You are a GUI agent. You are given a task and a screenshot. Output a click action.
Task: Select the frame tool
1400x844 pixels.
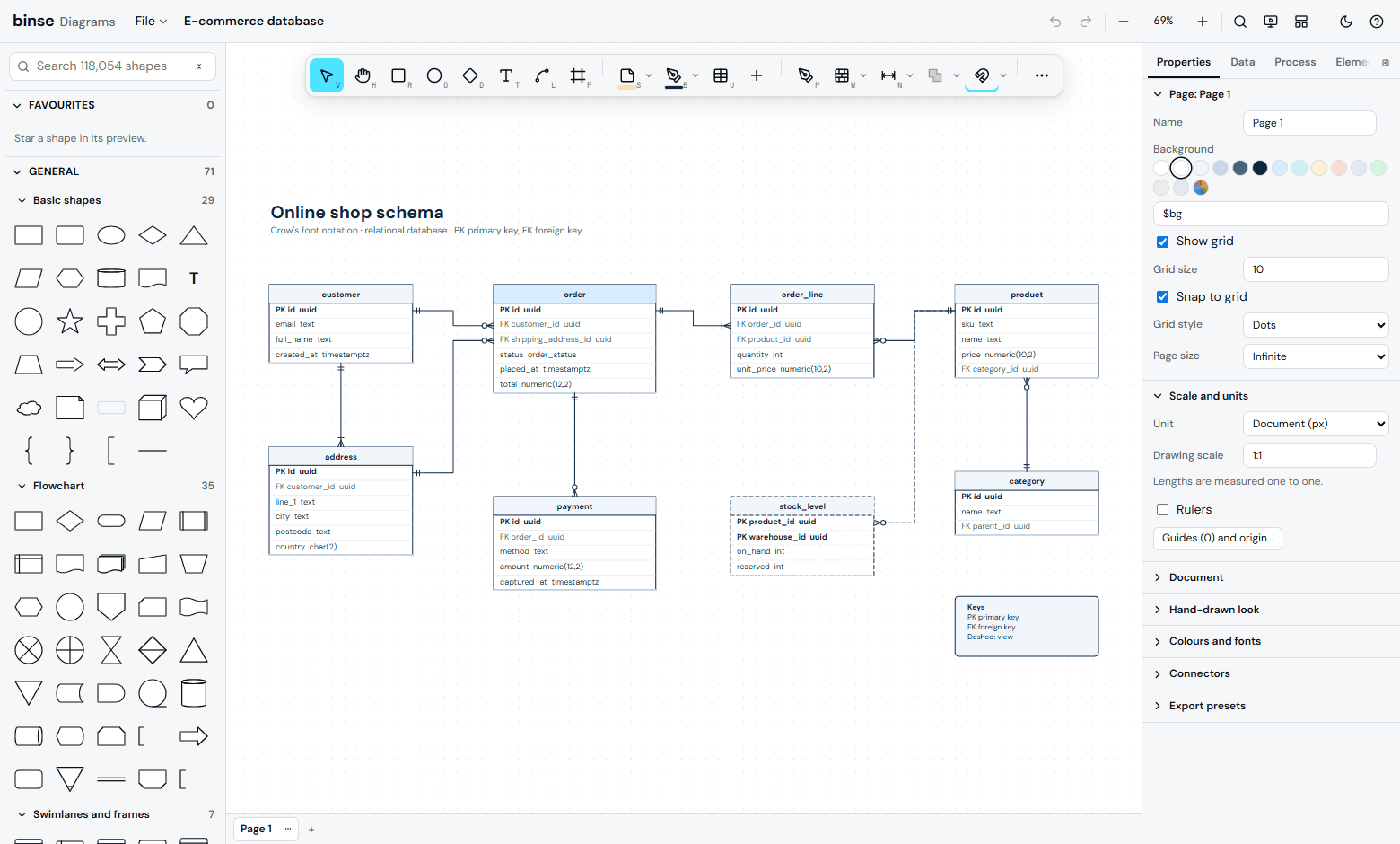pos(578,75)
